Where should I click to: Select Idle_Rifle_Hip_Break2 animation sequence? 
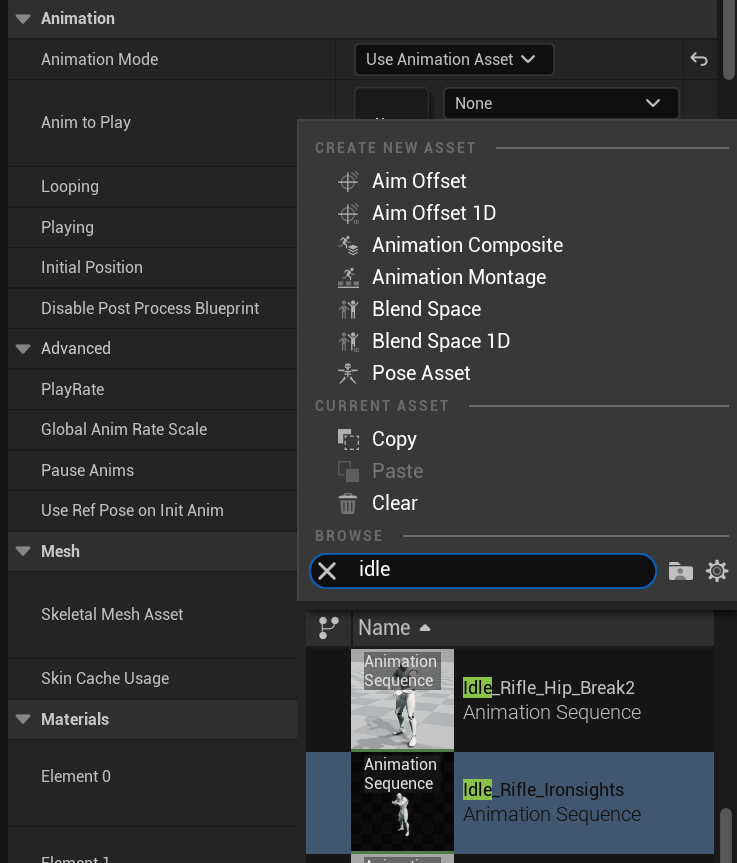coord(510,700)
